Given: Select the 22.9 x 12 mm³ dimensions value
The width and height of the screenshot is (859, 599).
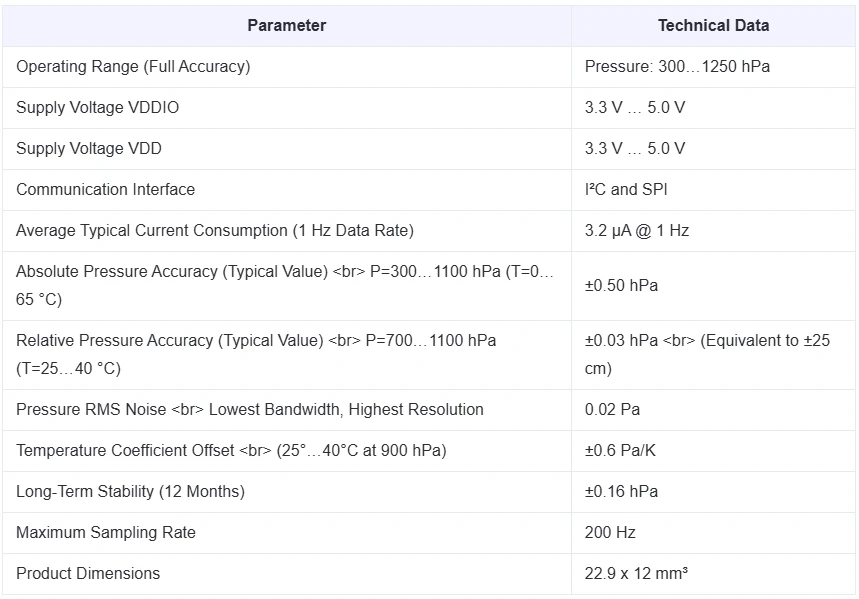Looking at the screenshot, I should tap(636, 573).
